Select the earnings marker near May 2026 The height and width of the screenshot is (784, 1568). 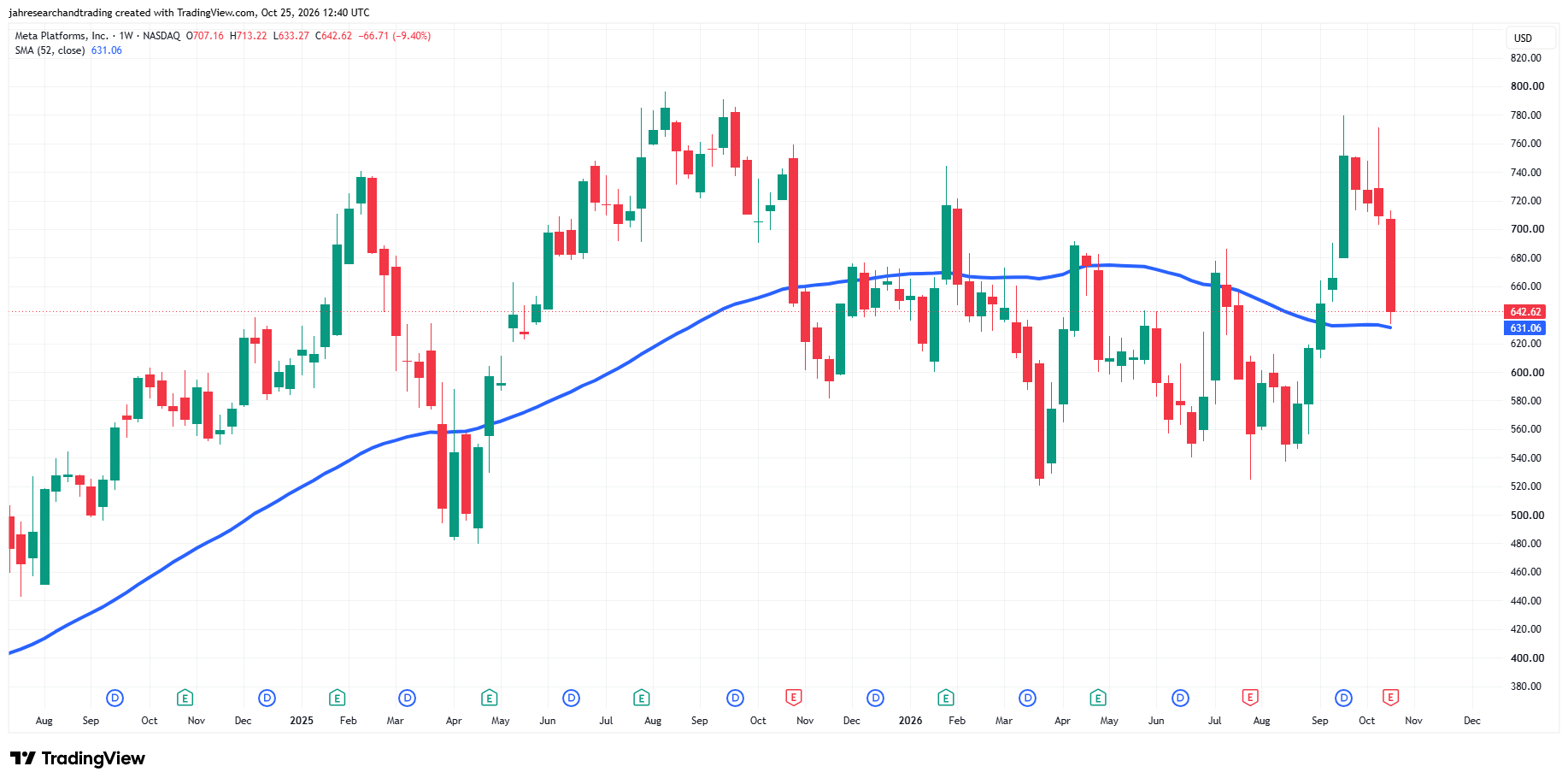1098,698
